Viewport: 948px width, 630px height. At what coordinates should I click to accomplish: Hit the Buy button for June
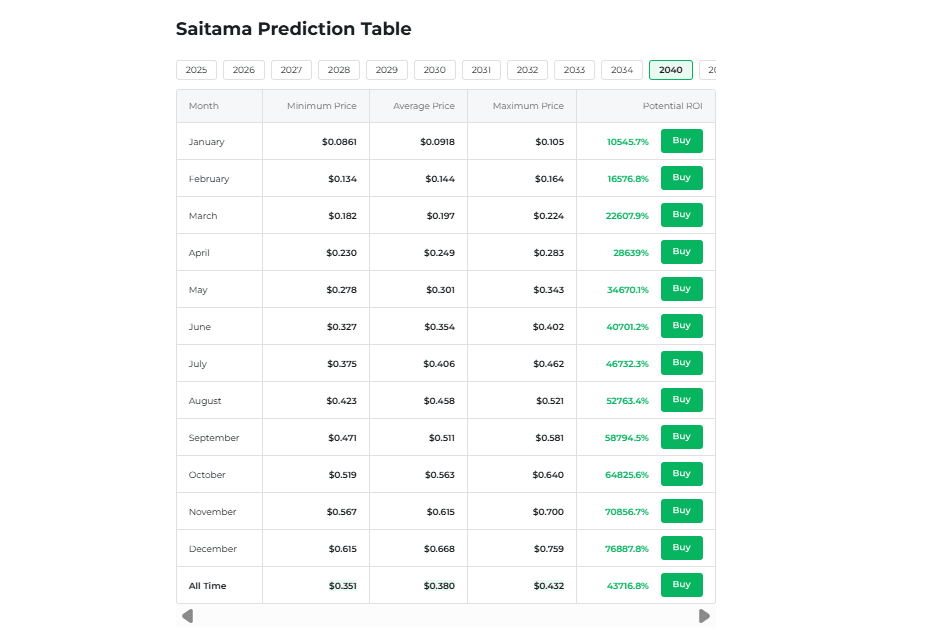point(681,326)
